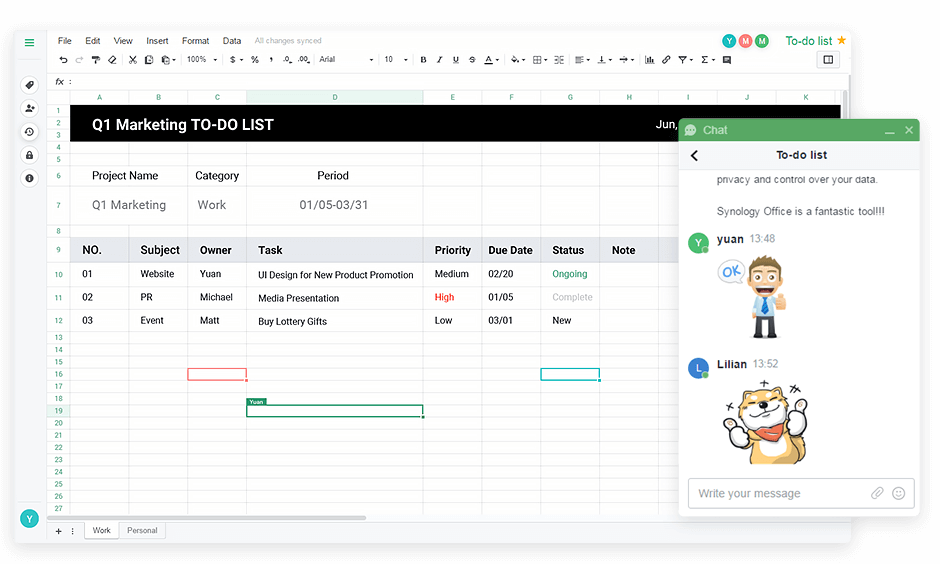The height and width of the screenshot is (564, 940).
Task: Open the Arial font dropdown
Action: click(345, 60)
